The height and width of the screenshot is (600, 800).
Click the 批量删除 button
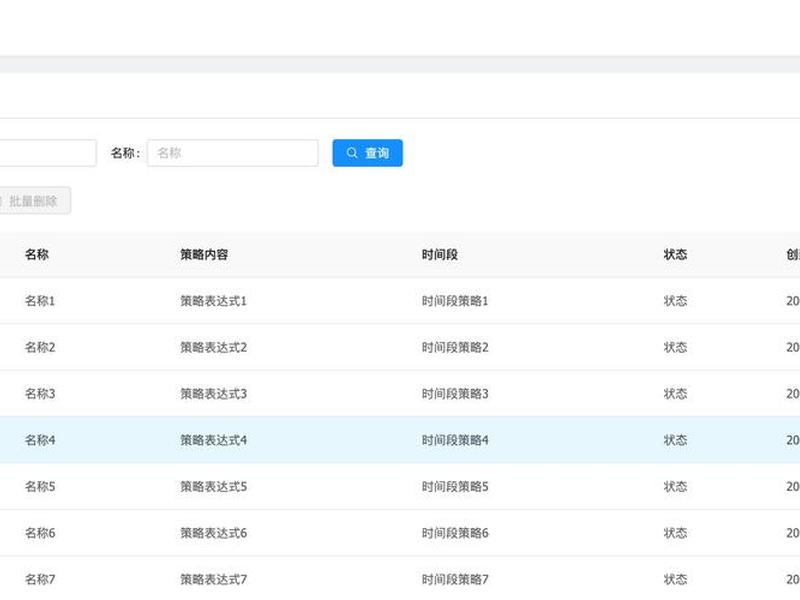[x=35, y=201]
